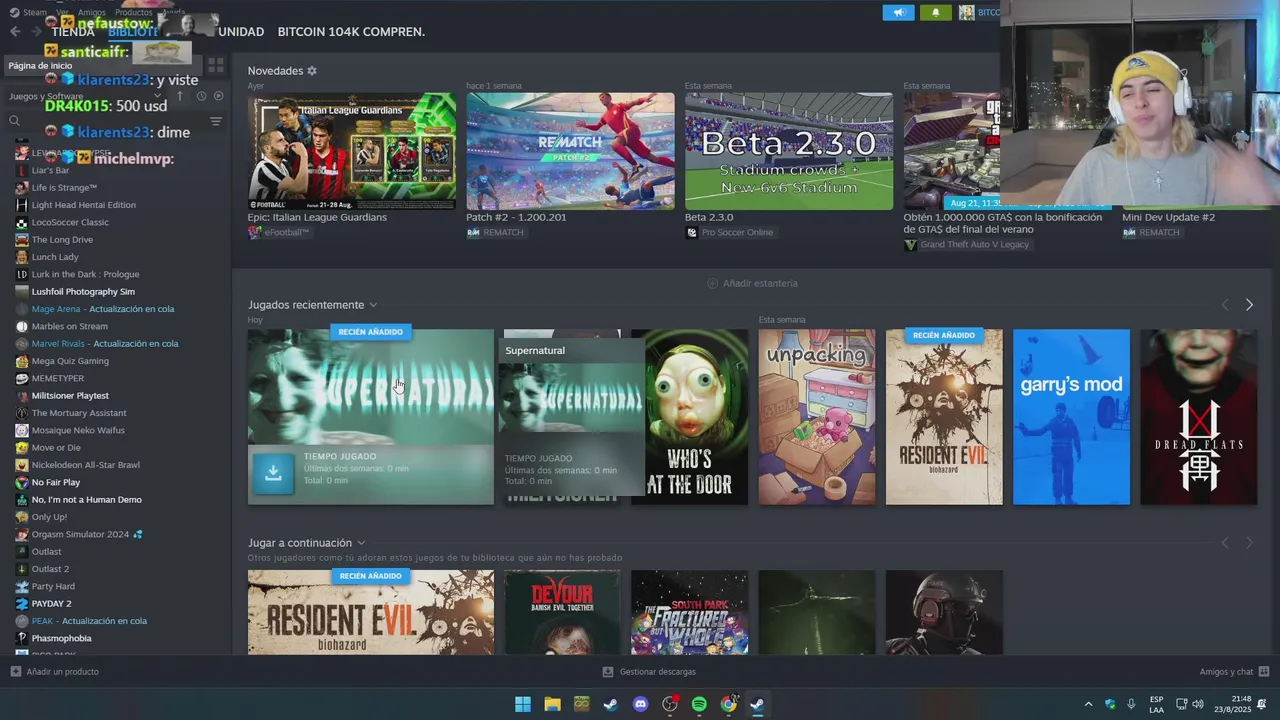Screen dimensions: 1280x720
Task: Click Añadir estantería
Action: [752, 283]
